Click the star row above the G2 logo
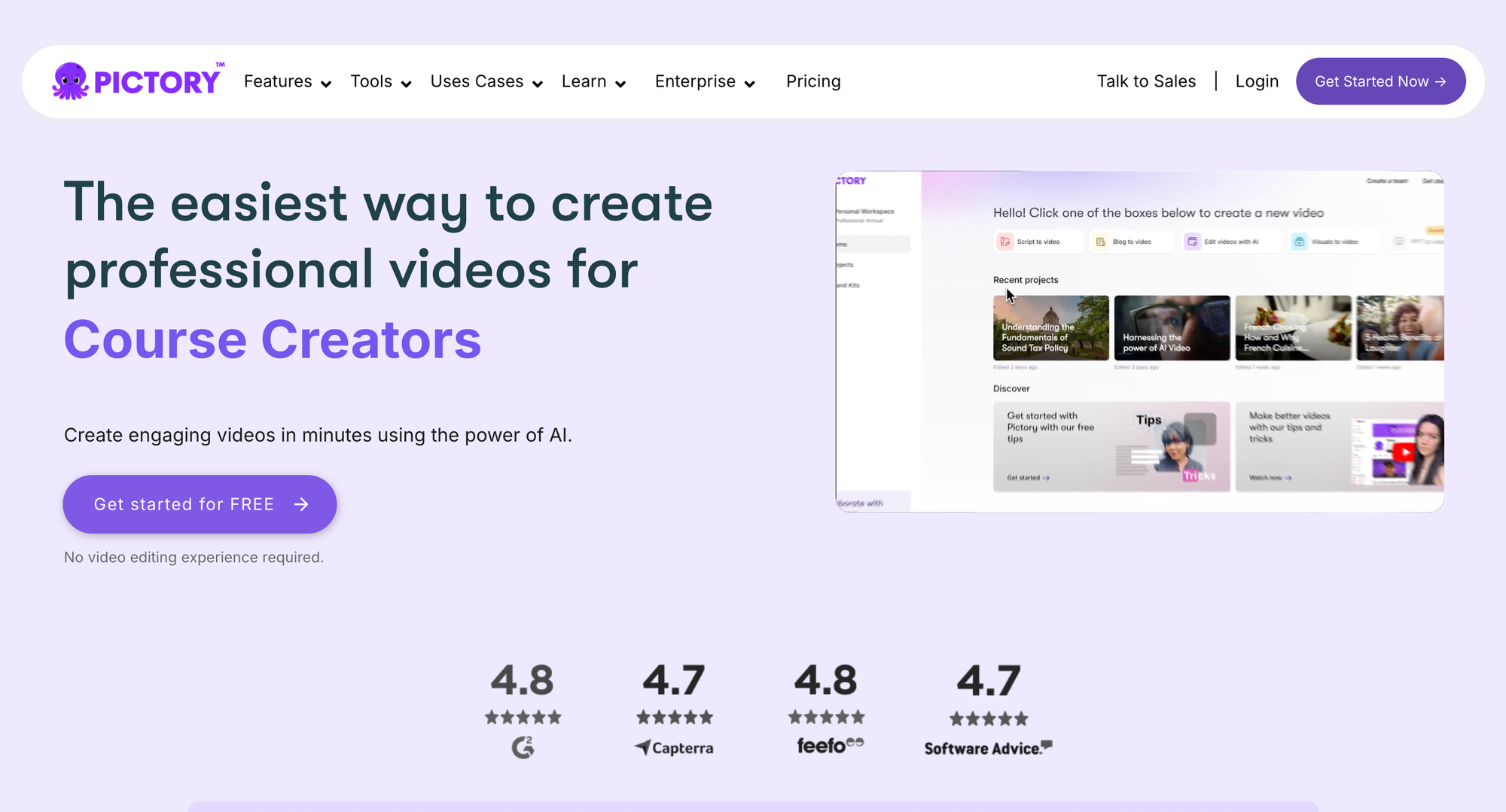 coord(523,717)
